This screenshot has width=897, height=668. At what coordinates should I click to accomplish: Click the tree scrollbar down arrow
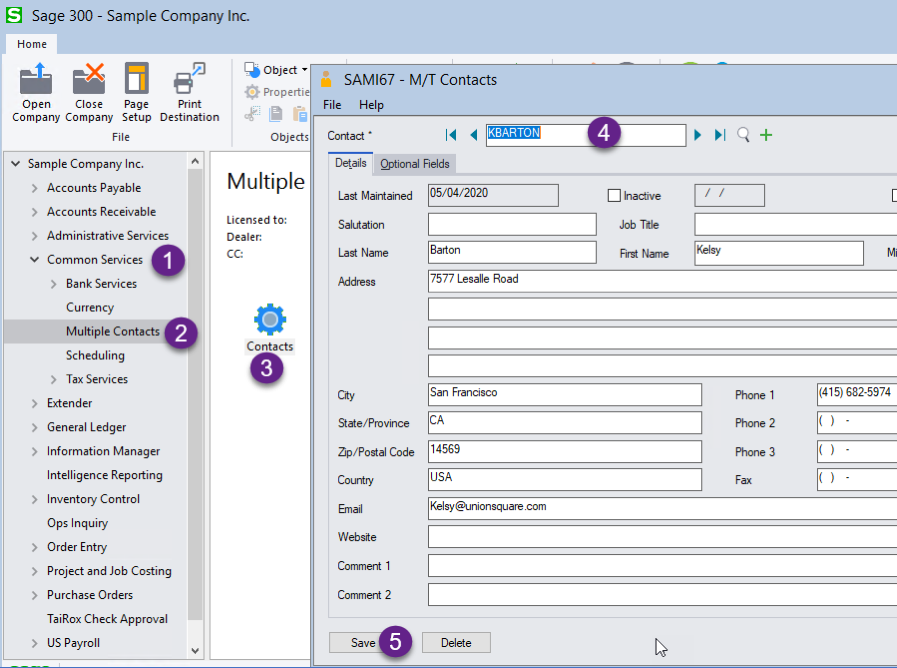195,651
